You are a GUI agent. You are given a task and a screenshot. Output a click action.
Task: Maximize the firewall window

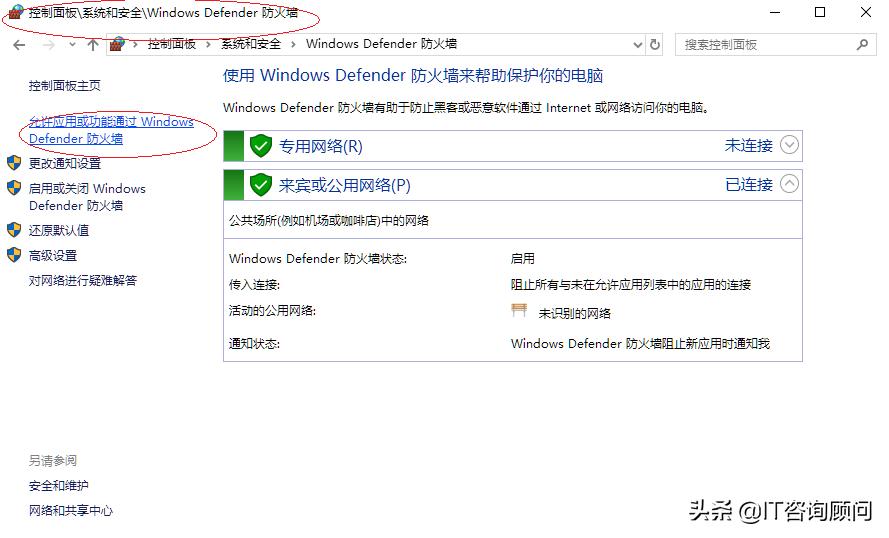tap(820, 12)
